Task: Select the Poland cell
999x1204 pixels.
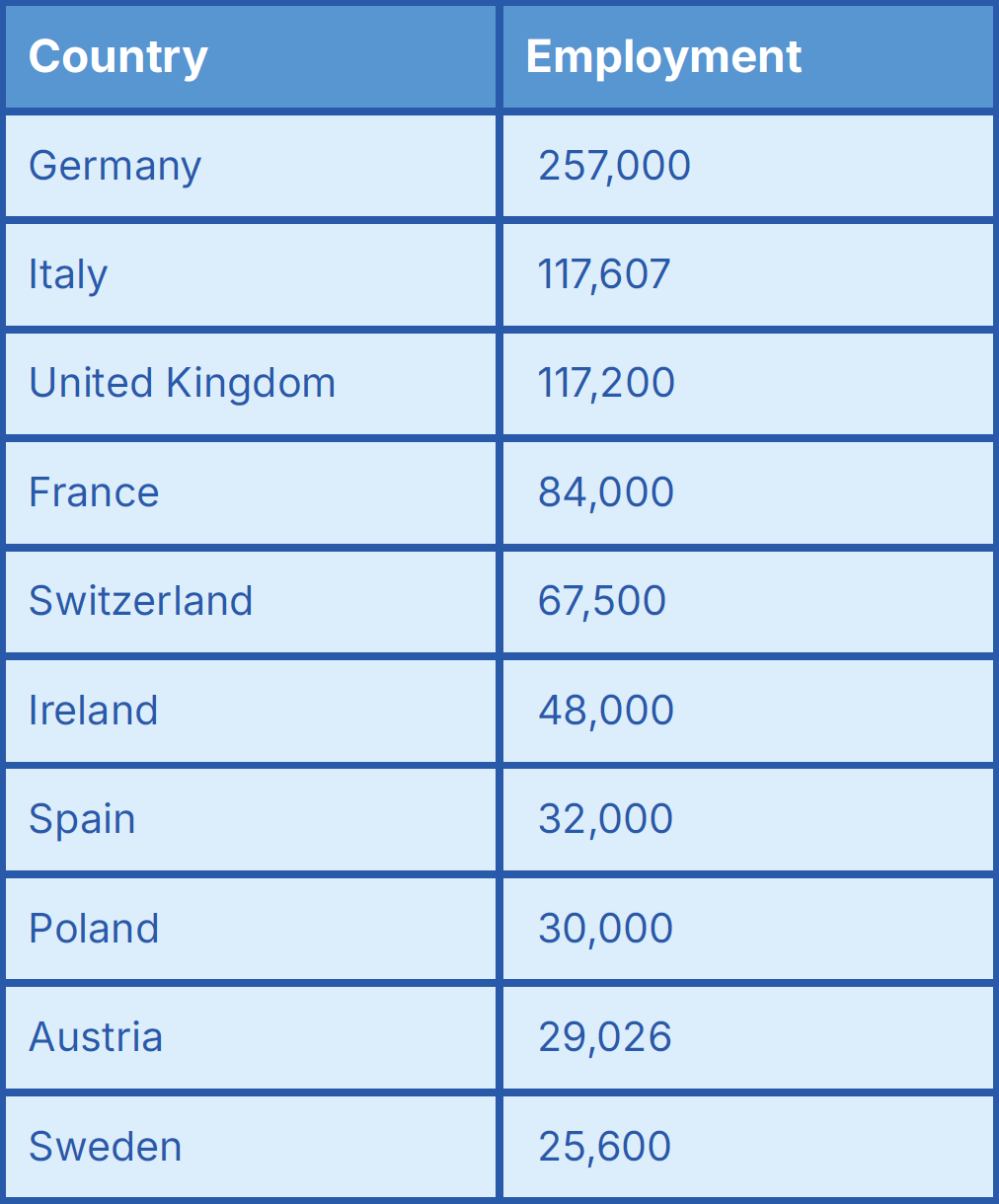Action: coord(94,929)
